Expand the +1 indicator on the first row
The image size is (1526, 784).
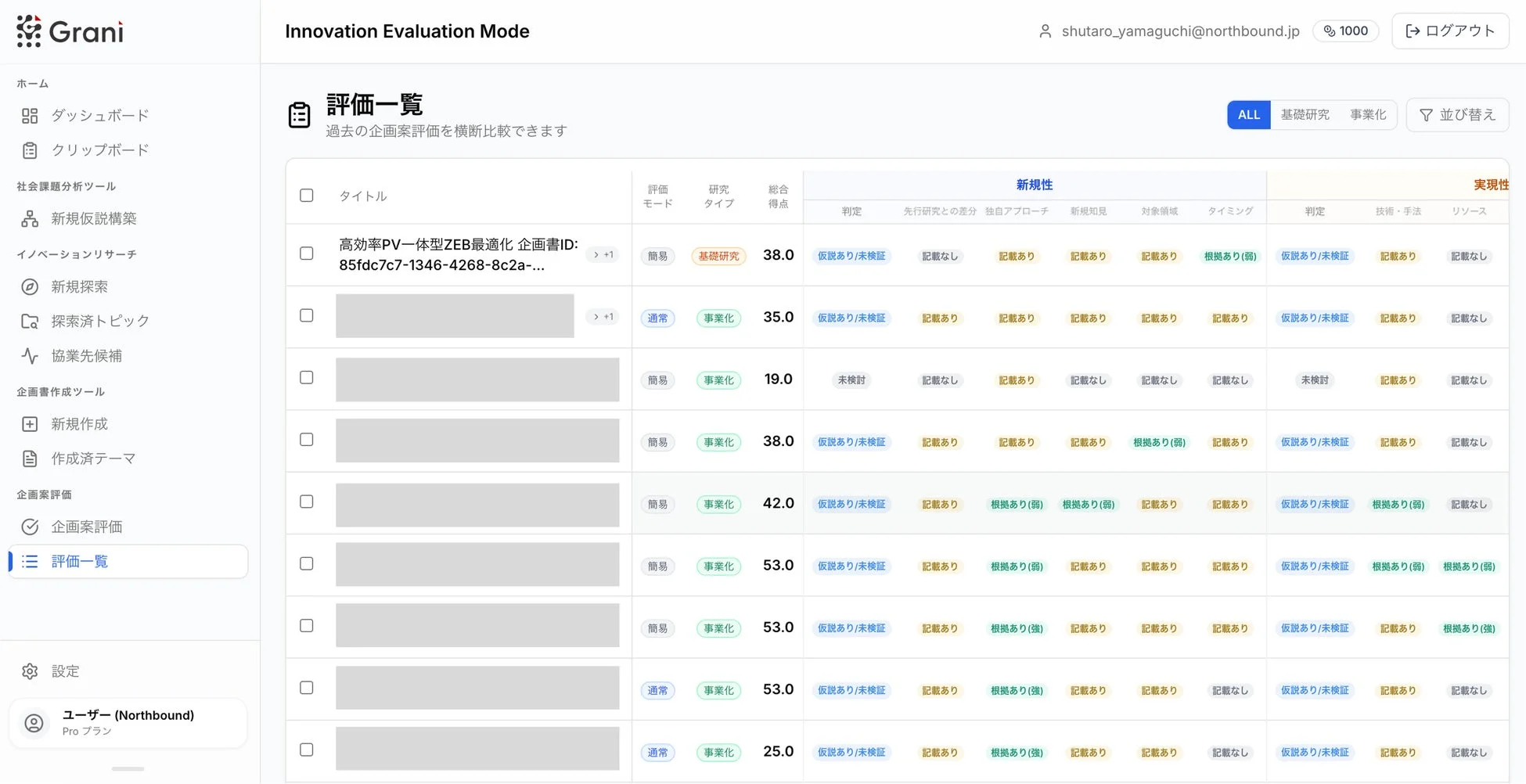point(602,254)
